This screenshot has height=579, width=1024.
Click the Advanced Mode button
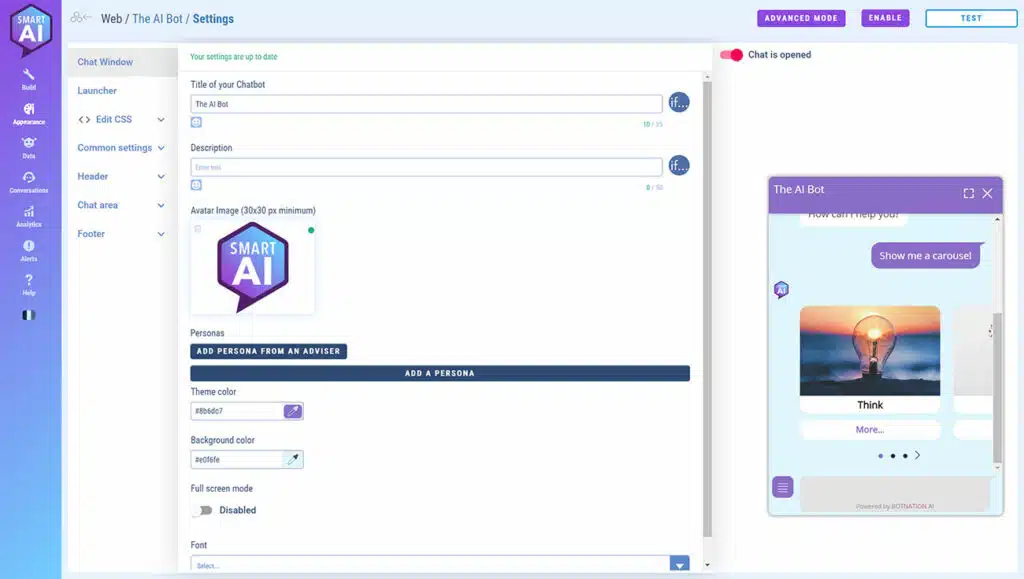tap(801, 18)
